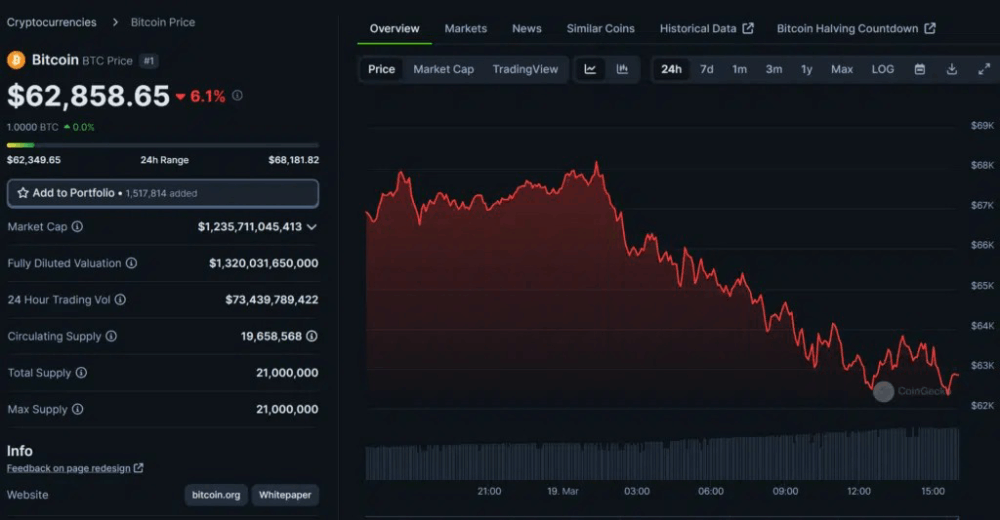The height and width of the screenshot is (520, 1000).
Task: Expand the Market Cap value dropdown chevron
Action: pos(312,227)
